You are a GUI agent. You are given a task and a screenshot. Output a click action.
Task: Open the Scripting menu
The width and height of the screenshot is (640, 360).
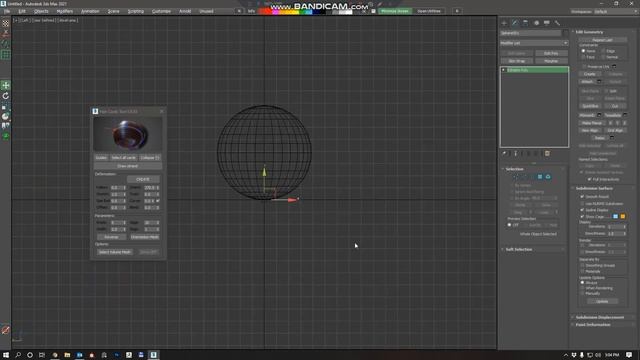coord(136,11)
